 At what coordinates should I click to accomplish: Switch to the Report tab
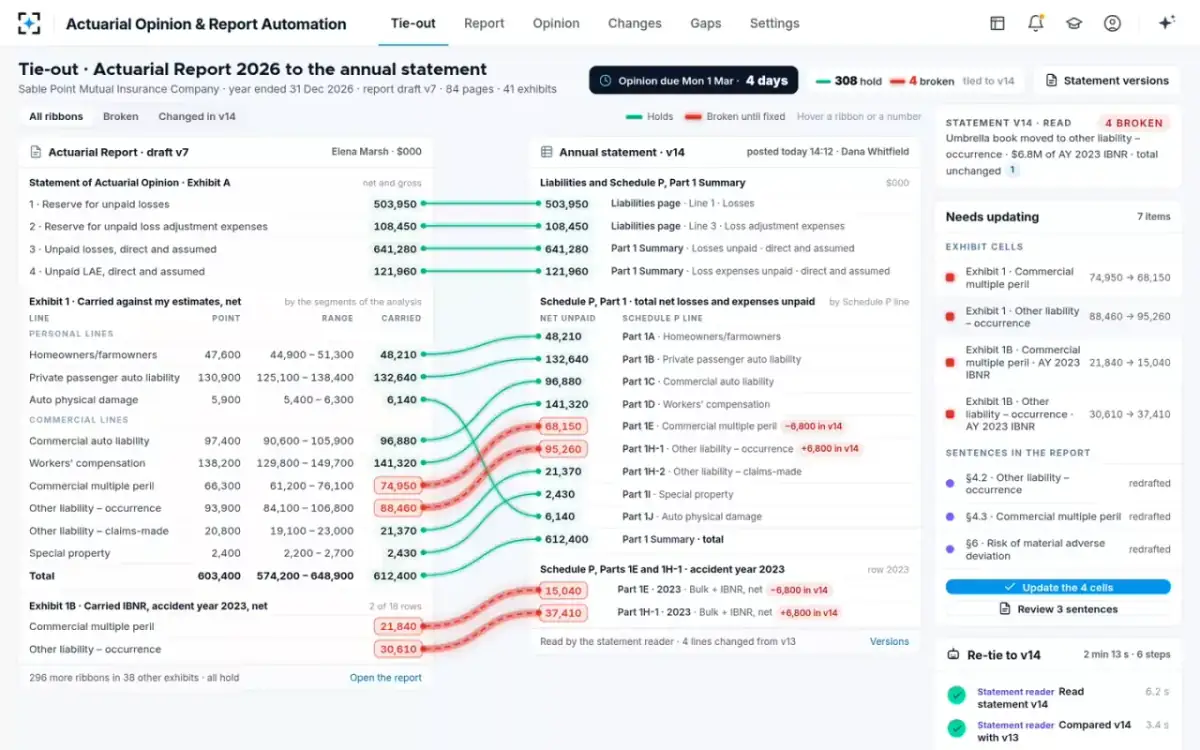[484, 23]
